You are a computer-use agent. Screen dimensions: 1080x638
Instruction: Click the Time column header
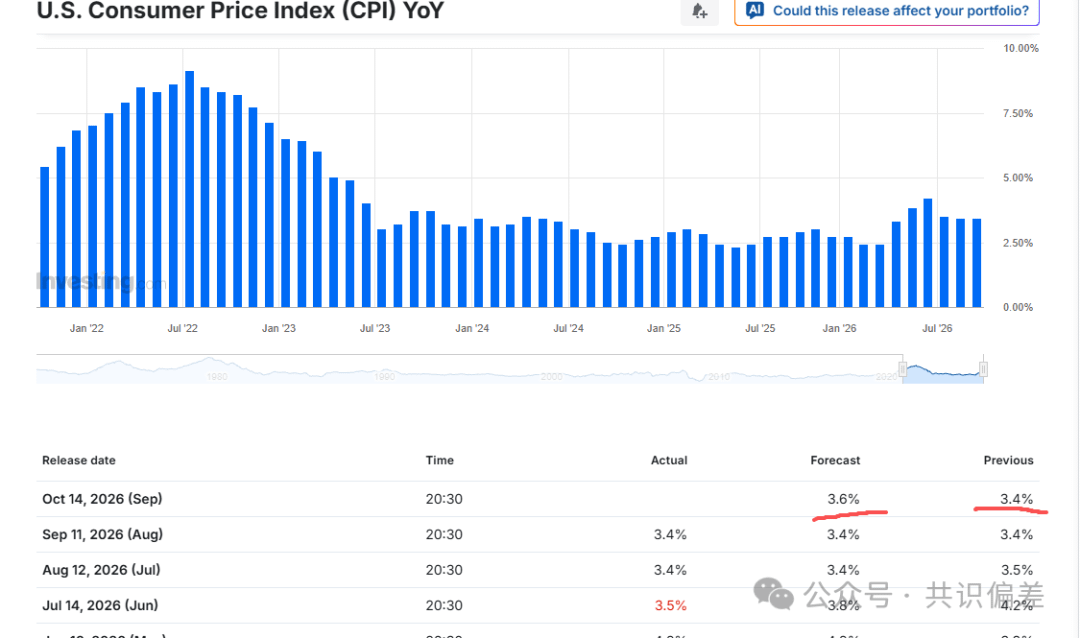[439, 460]
